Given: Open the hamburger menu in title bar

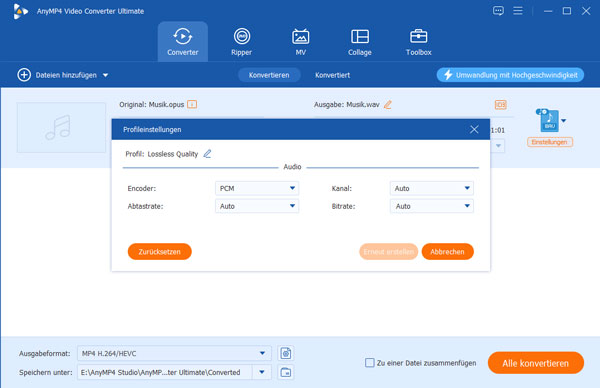Looking at the screenshot, I should 518,11.
